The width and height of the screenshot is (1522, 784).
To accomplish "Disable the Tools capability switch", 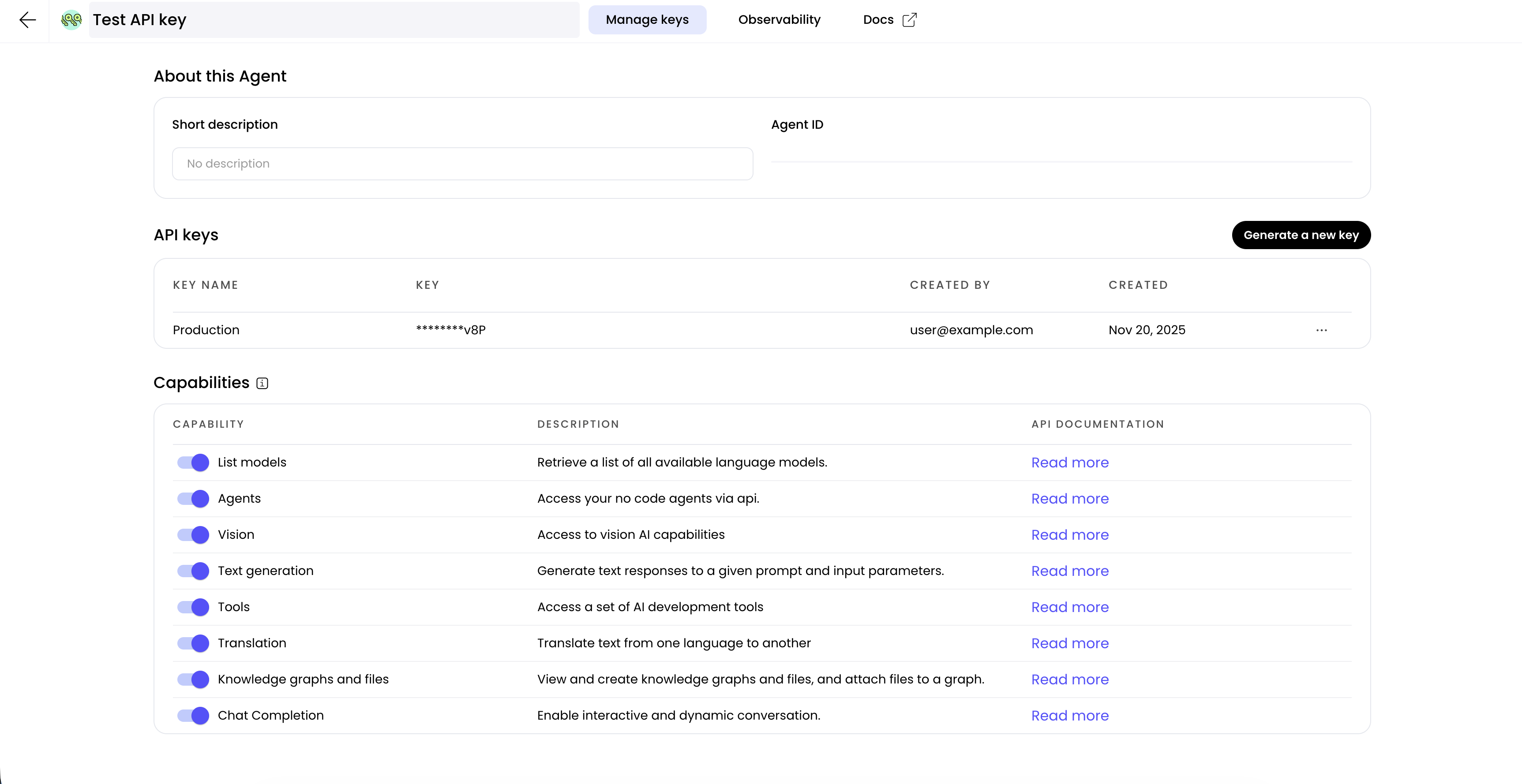I will coord(193,607).
